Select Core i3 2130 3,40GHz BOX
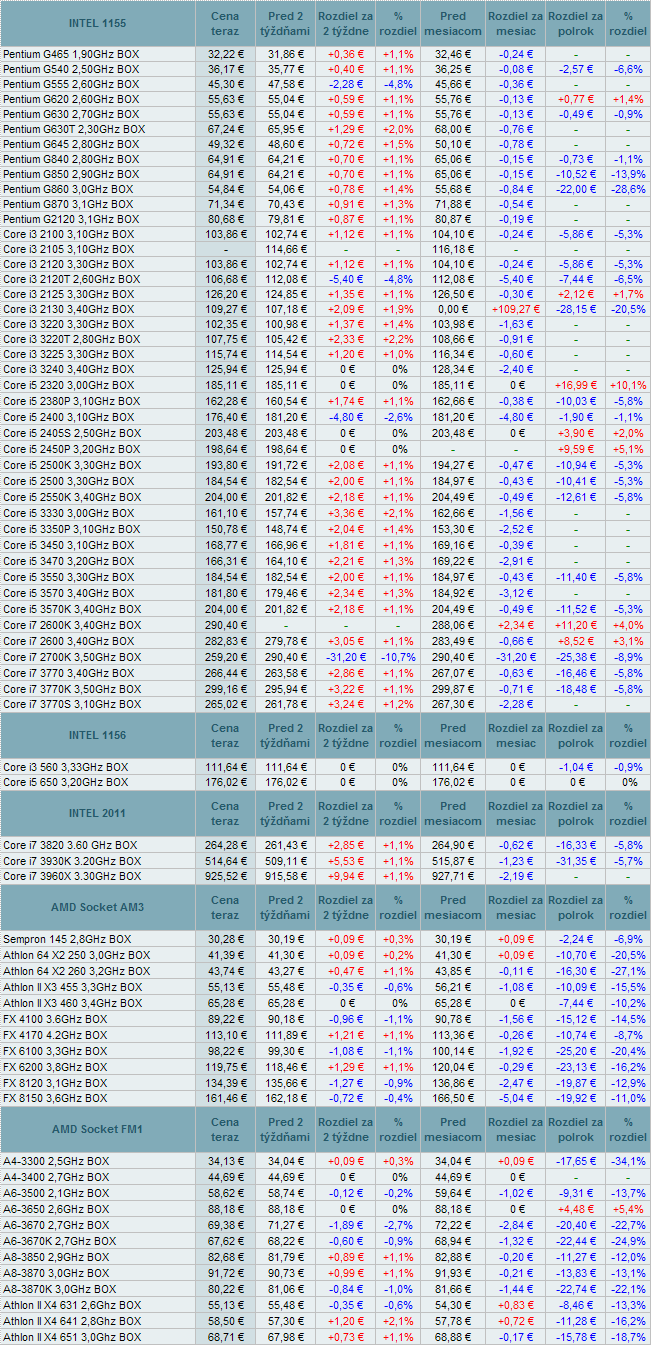 point(68,309)
